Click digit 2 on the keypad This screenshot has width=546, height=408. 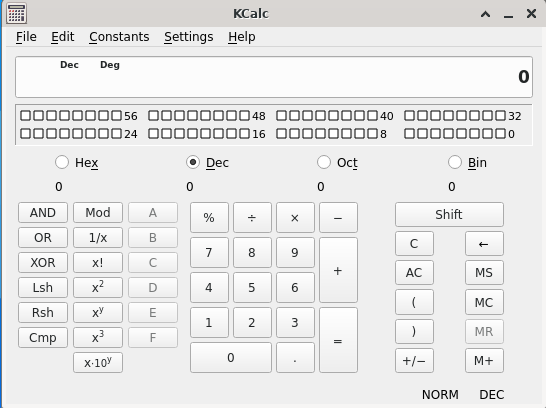(252, 323)
